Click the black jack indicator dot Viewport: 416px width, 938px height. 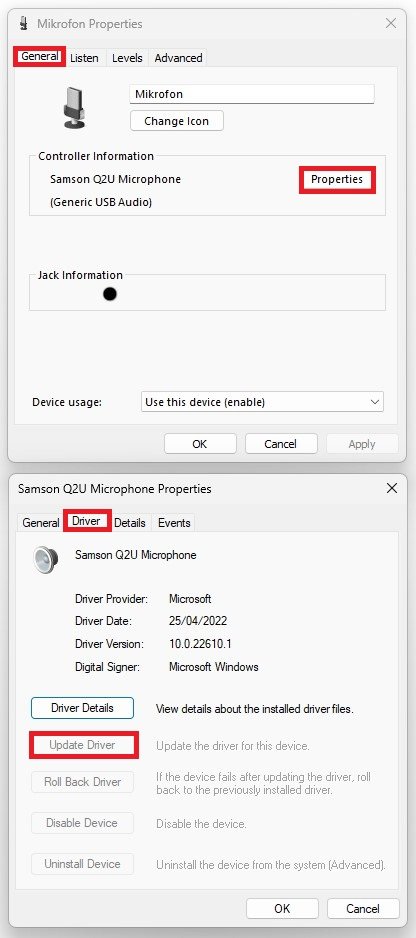pos(110,294)
